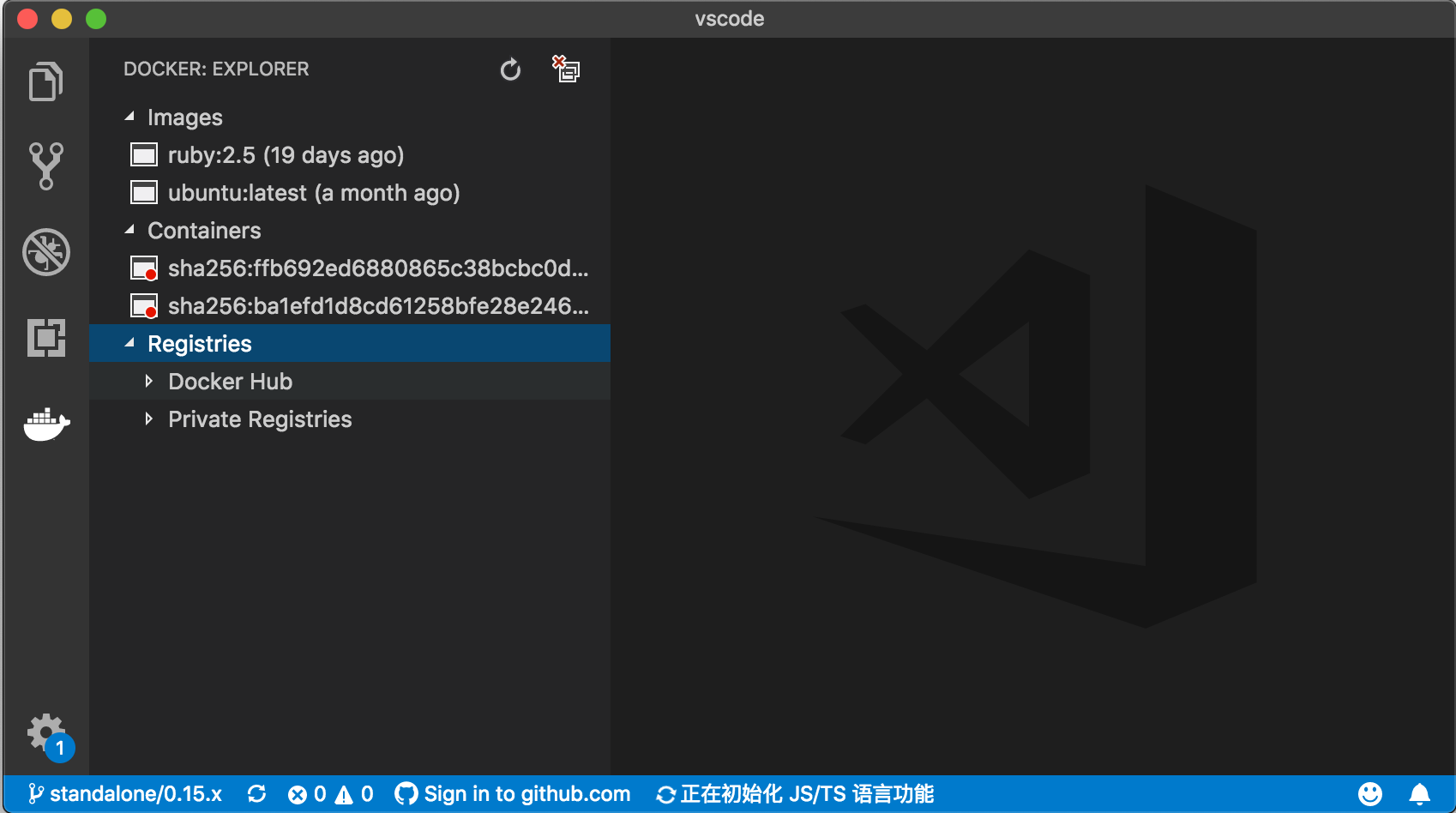Screen dimensions: 1456x813
Task: Open the Source Control view
Action: pos(46,166)
